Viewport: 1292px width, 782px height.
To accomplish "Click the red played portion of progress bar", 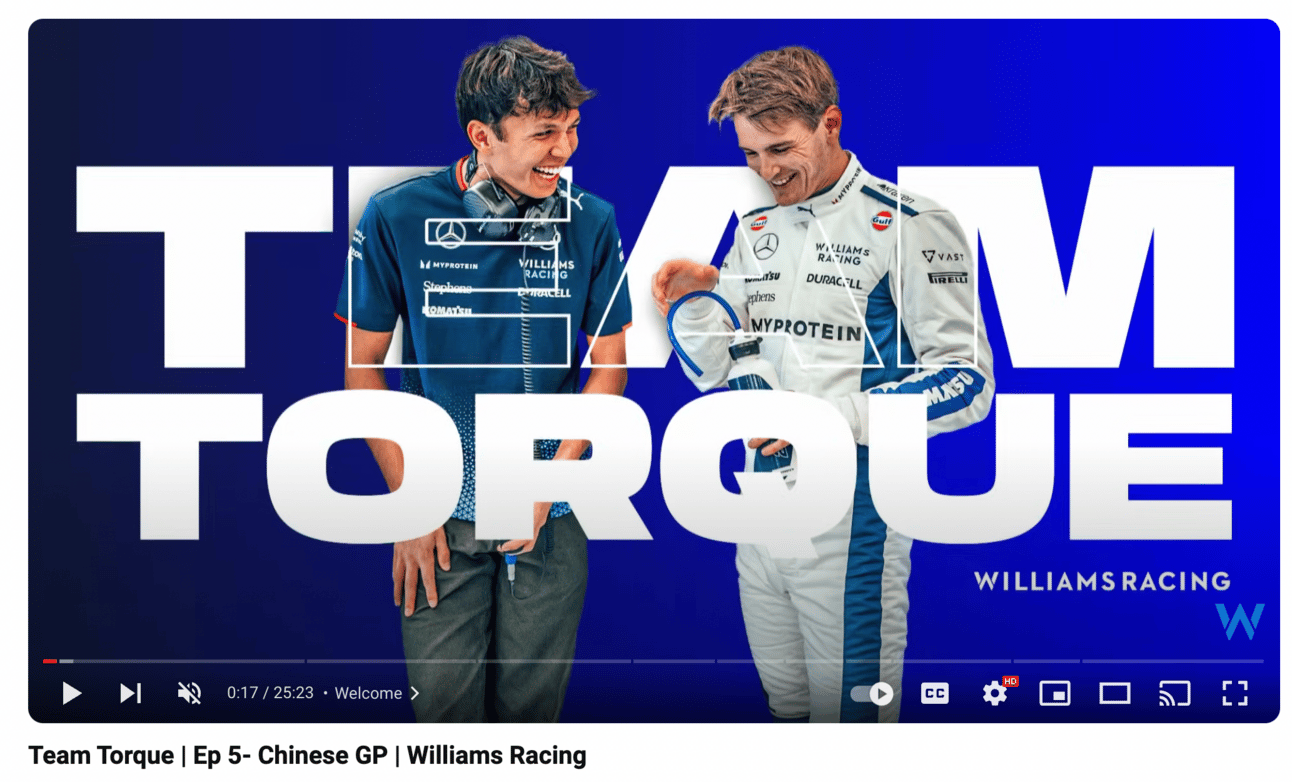I will (x=50, y=661).
